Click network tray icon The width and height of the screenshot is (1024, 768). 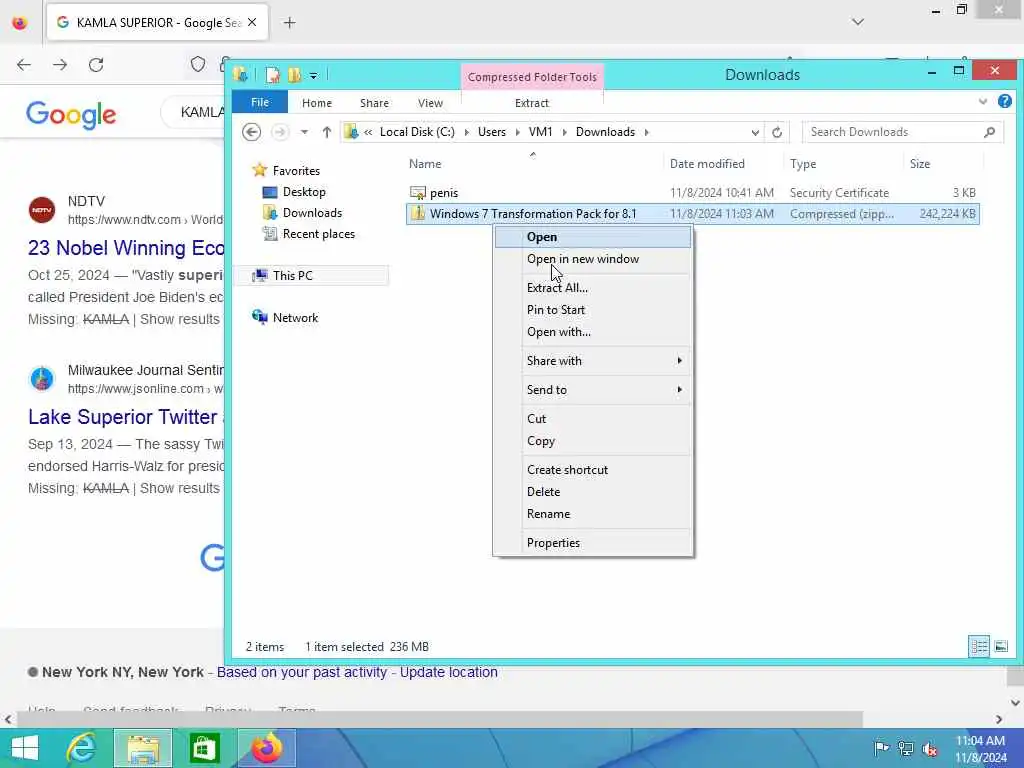[x=906, y=748]
